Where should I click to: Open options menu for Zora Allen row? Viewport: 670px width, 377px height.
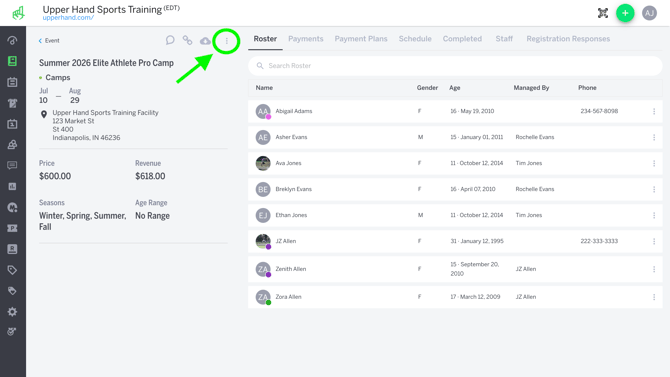coord(654,297)
